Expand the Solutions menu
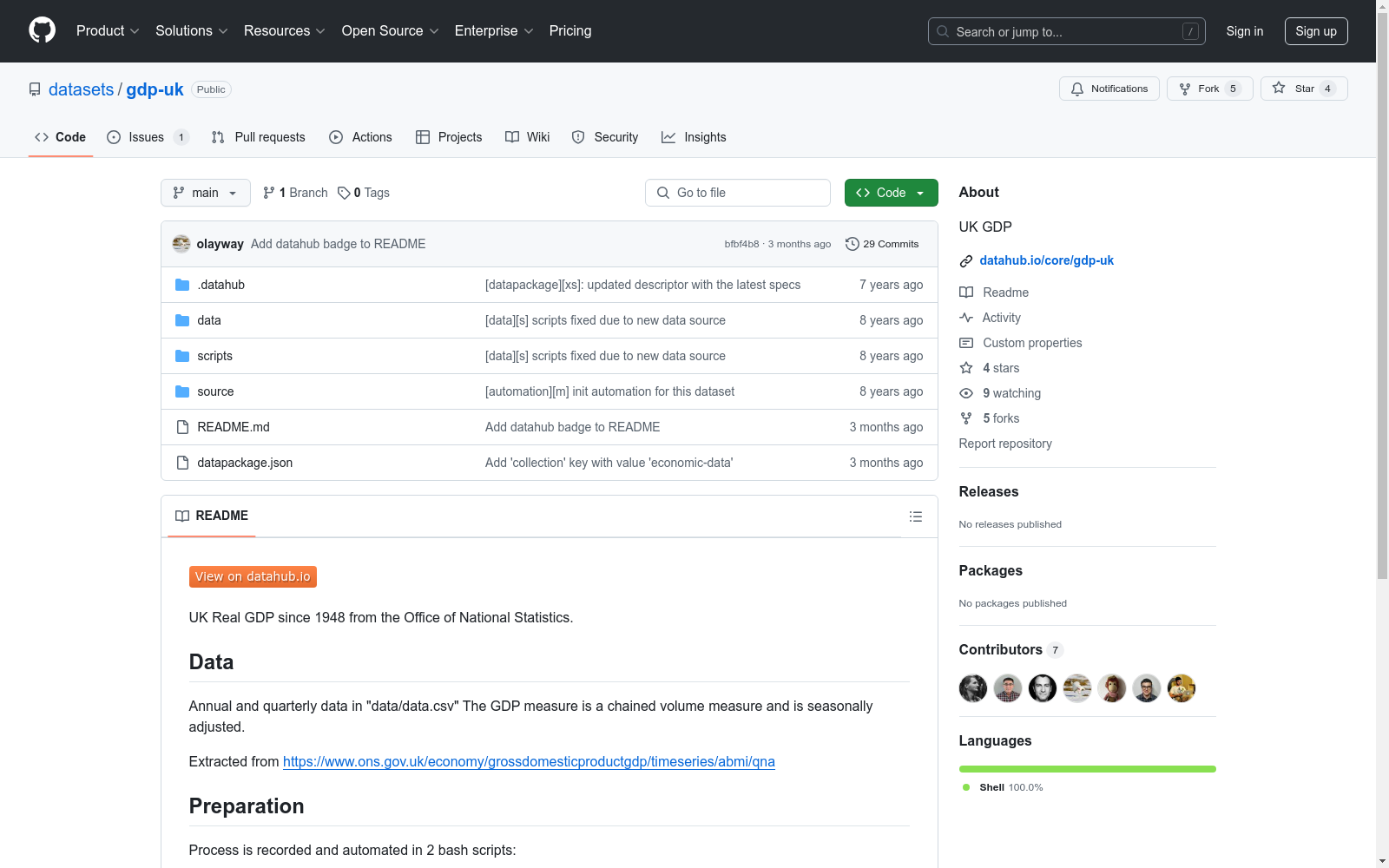The width and height of the screenshot is (1389, 868). (192, 31)
